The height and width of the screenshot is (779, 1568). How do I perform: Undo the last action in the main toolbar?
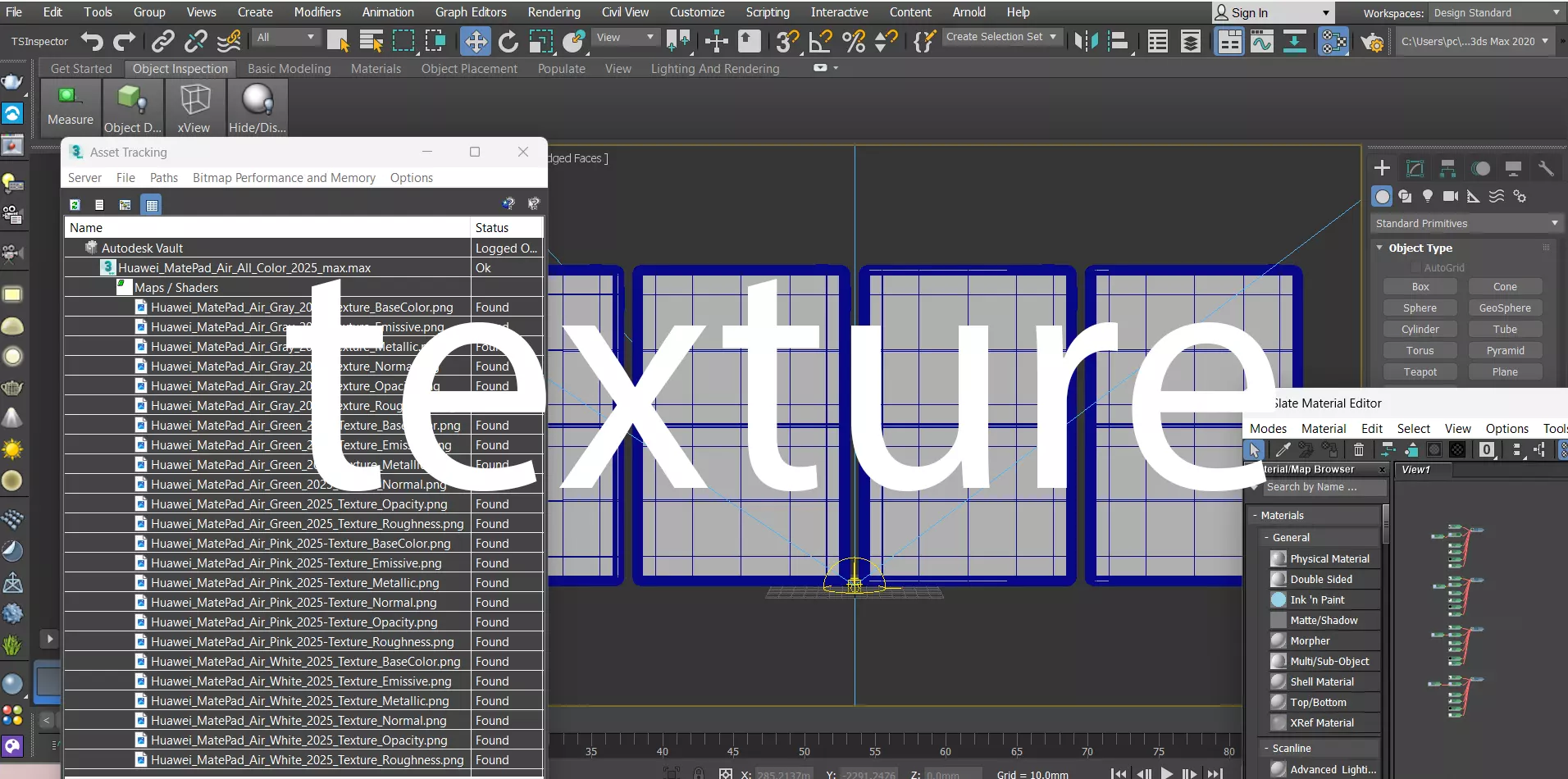[92, 41]
